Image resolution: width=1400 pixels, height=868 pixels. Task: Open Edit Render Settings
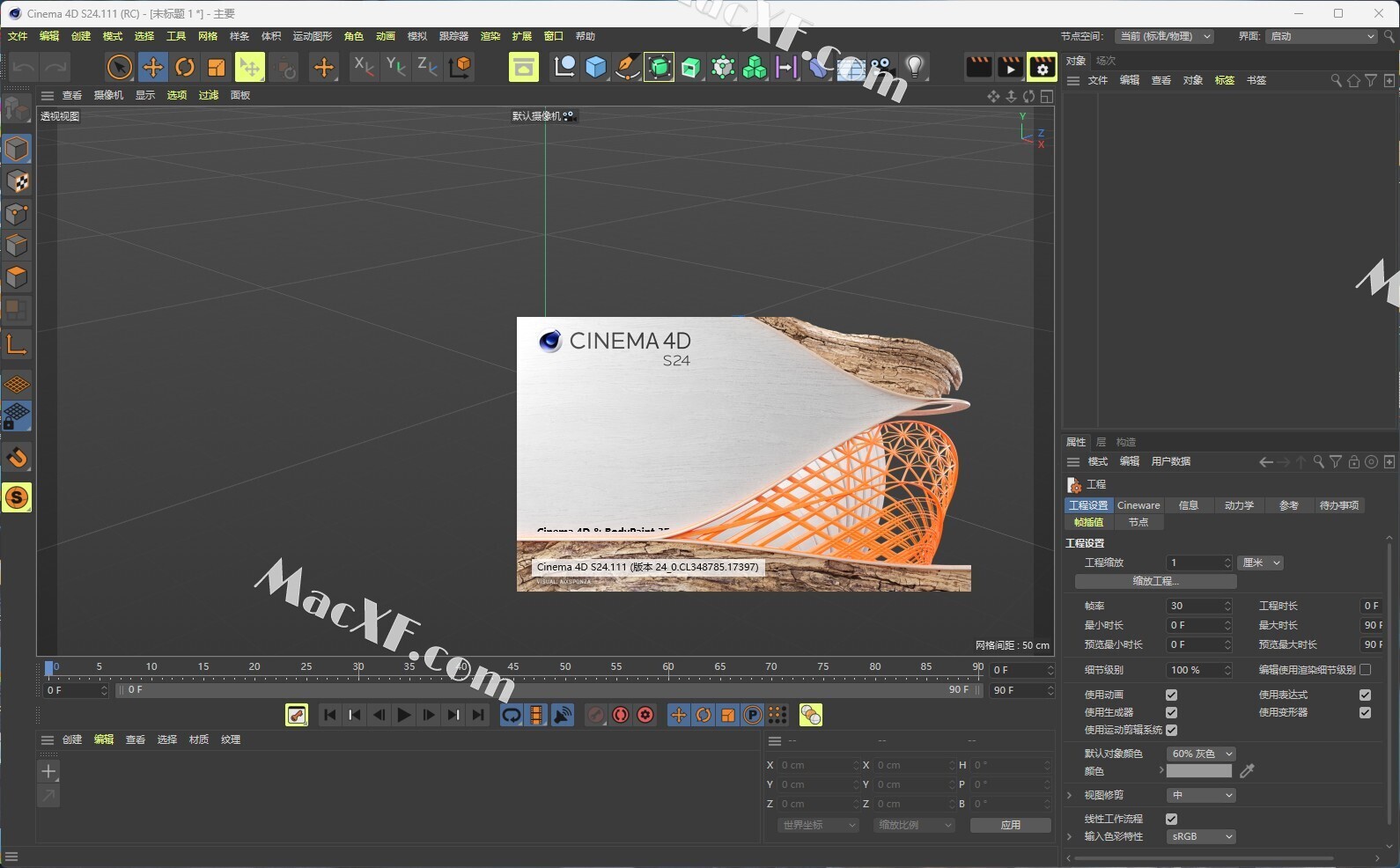[x=1042, y=68]
